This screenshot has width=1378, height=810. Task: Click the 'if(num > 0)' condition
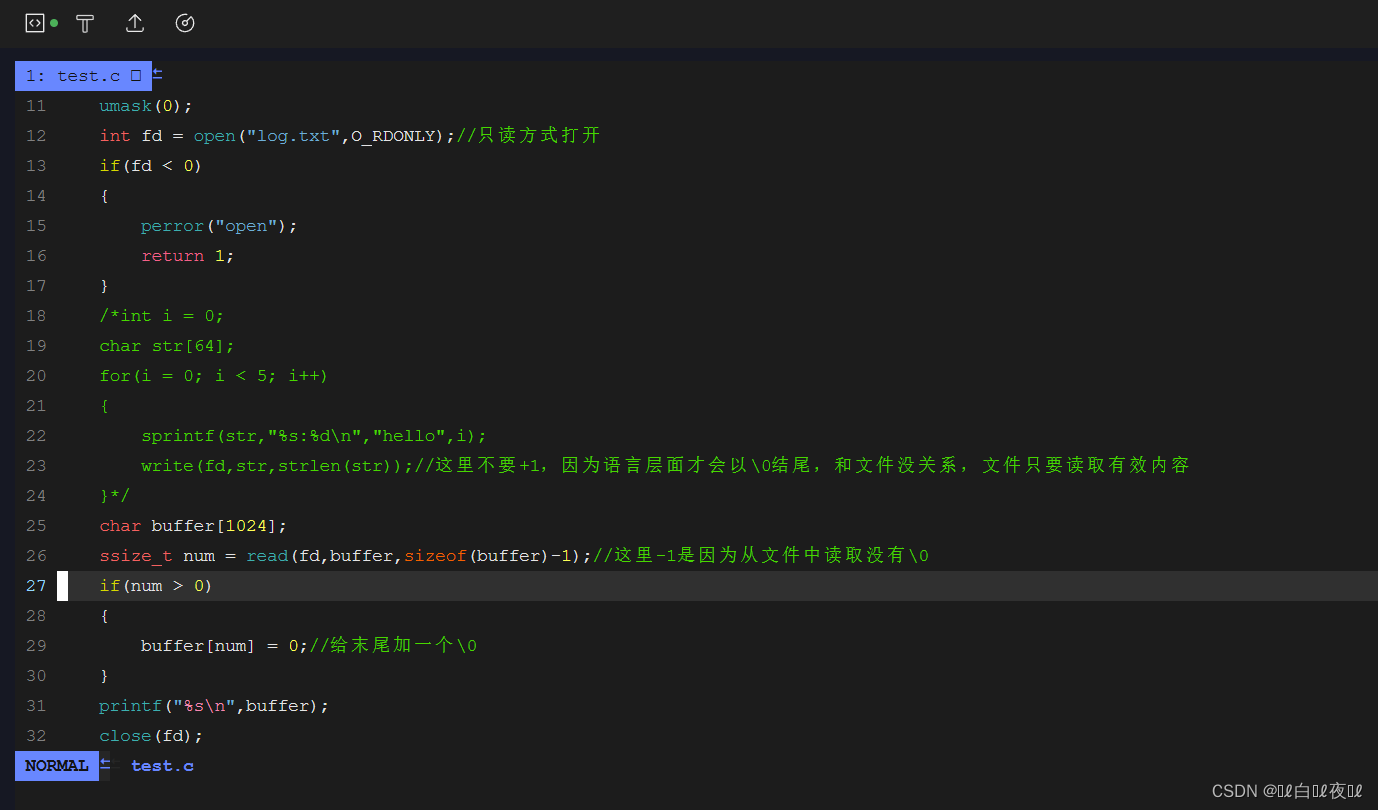point(155,586)
